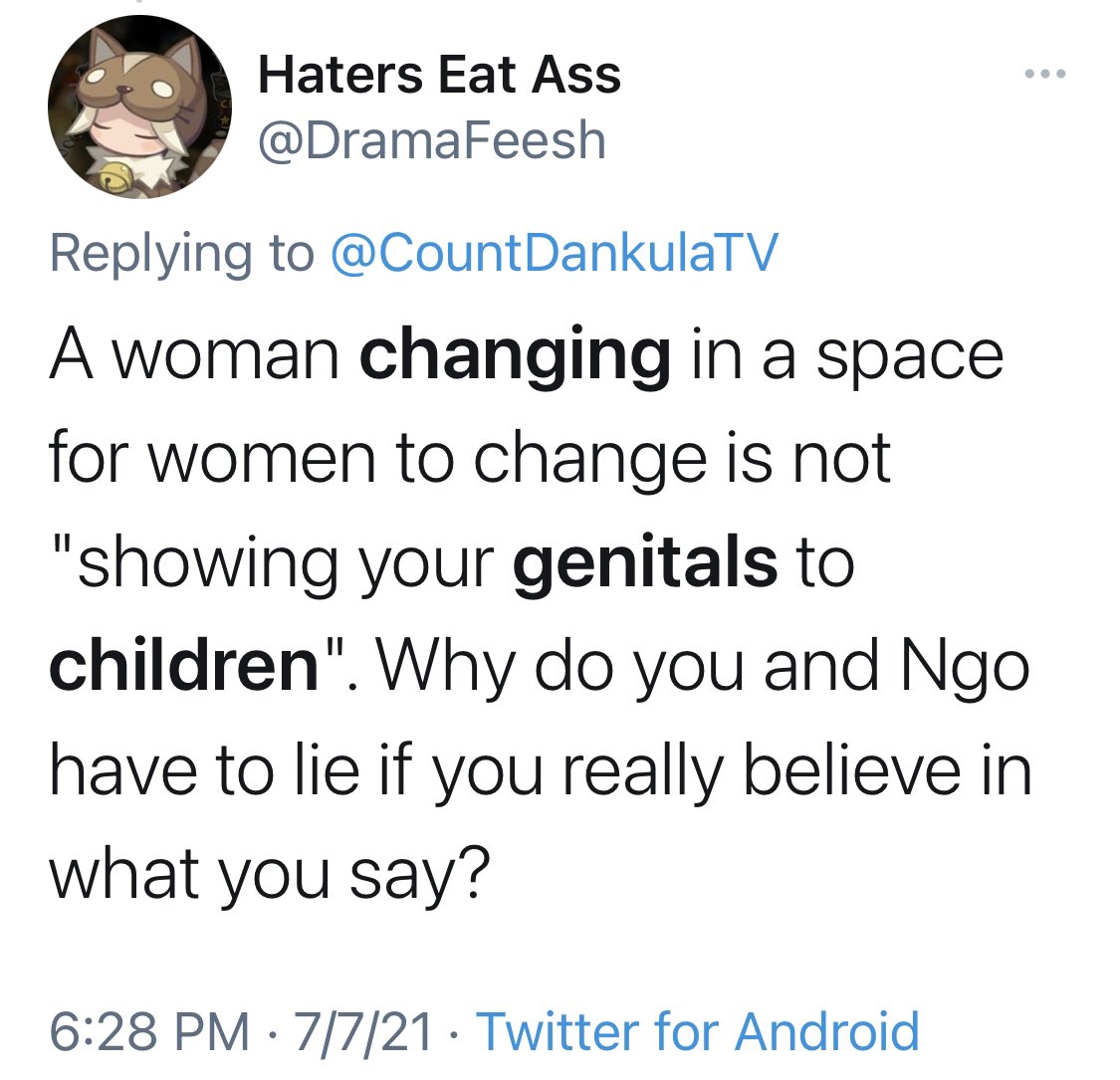Click the opening words 'A woman'
The height and width of the screenshot is (1080, 1120).
tap(193, 356)
